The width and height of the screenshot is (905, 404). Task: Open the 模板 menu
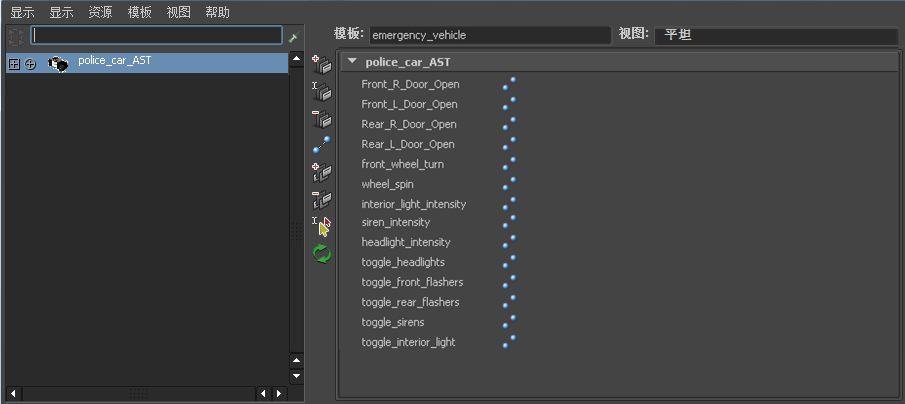[139, 12]
